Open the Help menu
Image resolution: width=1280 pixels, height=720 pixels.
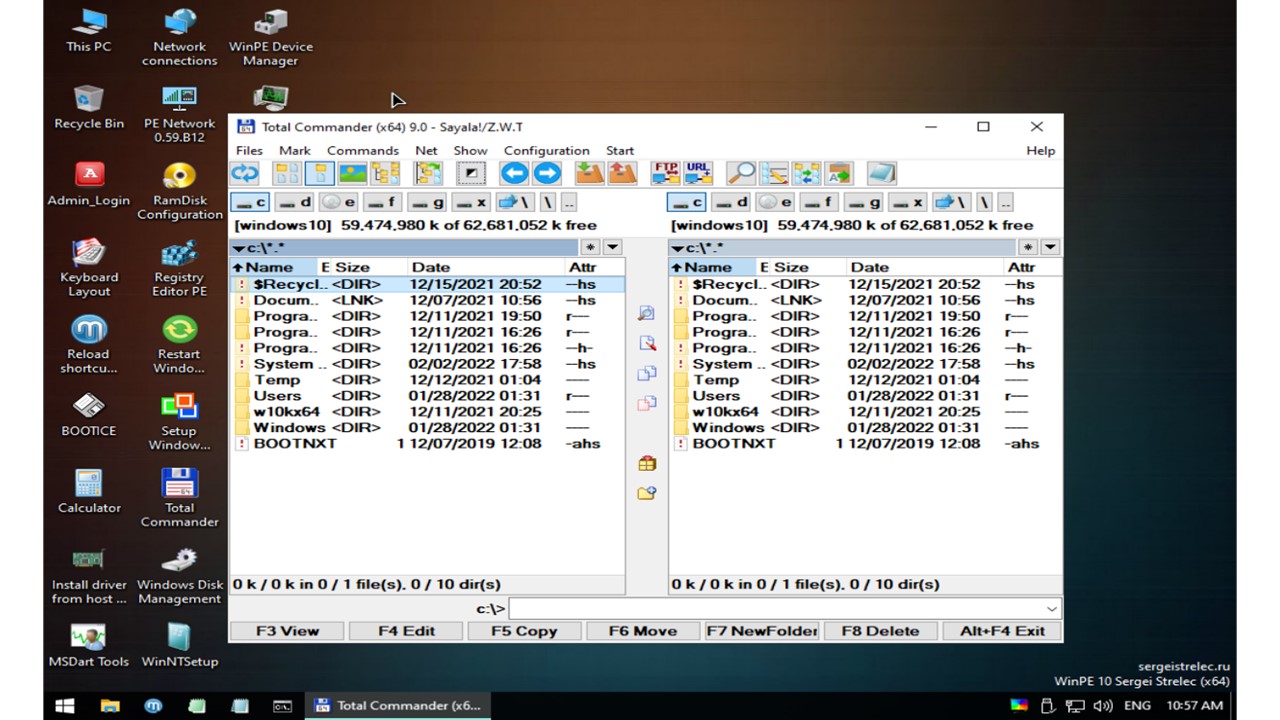pos(1041,150)
